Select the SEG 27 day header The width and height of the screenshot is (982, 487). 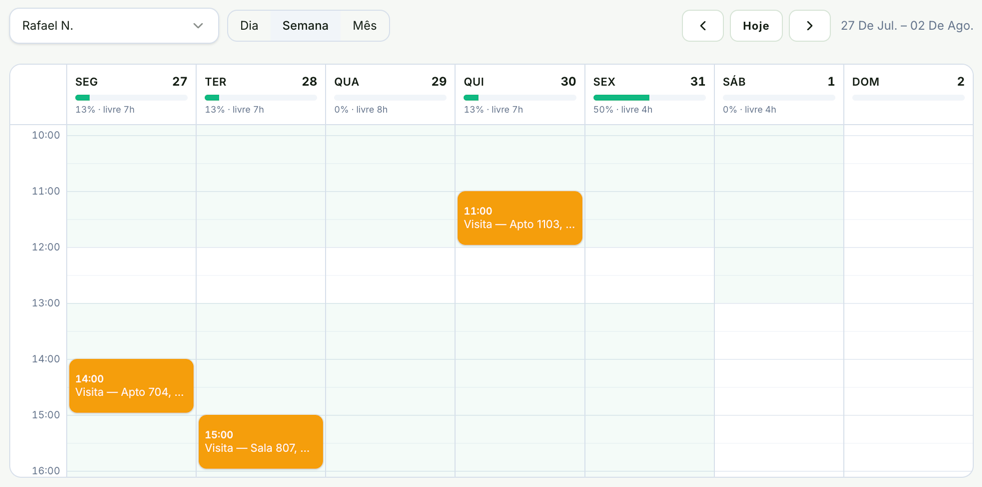(x=131, y=95)
